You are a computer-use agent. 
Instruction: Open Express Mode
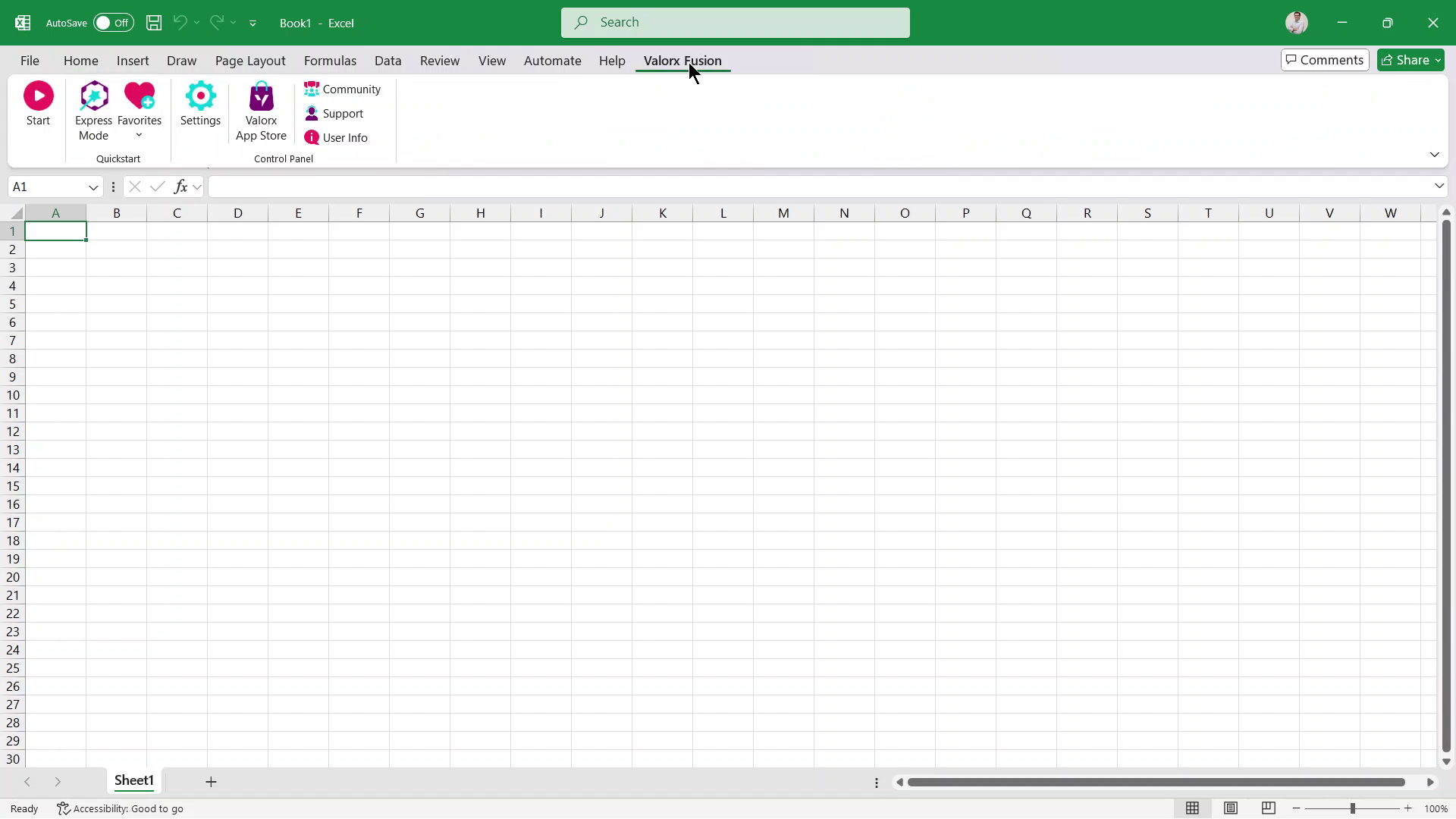pos(93,111)
